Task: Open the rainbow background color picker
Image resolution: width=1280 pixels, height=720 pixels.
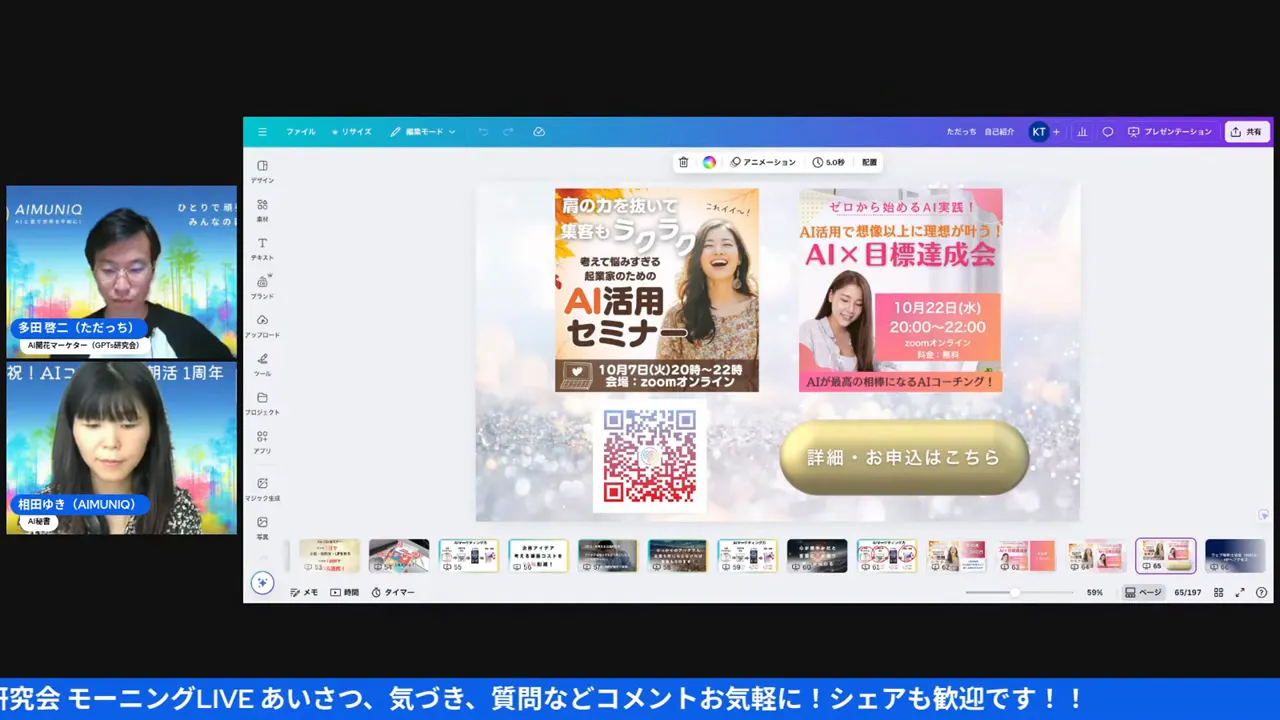Action: coord(709,162)
